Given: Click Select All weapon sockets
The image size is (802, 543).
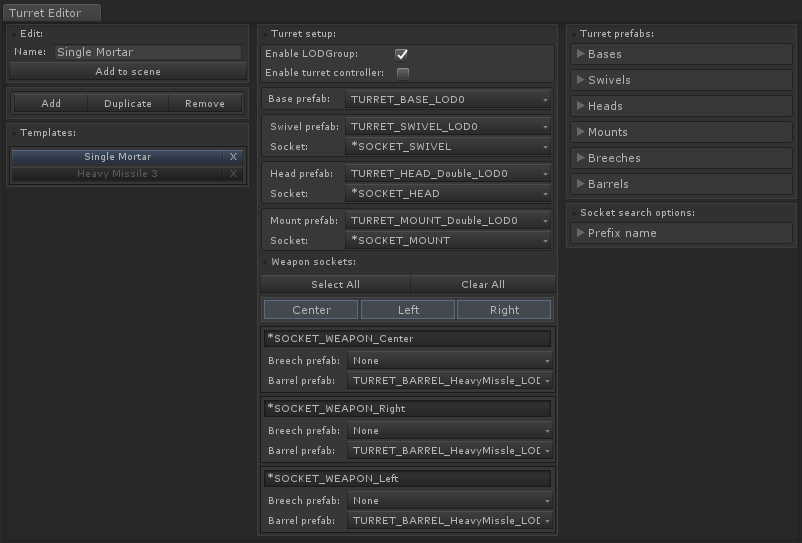Looking at the screenshot, I should [x=336, y=284].
